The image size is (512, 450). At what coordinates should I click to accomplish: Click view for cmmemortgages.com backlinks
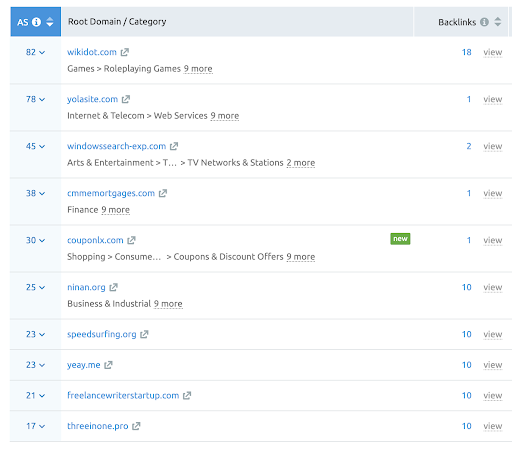[493, 193]
